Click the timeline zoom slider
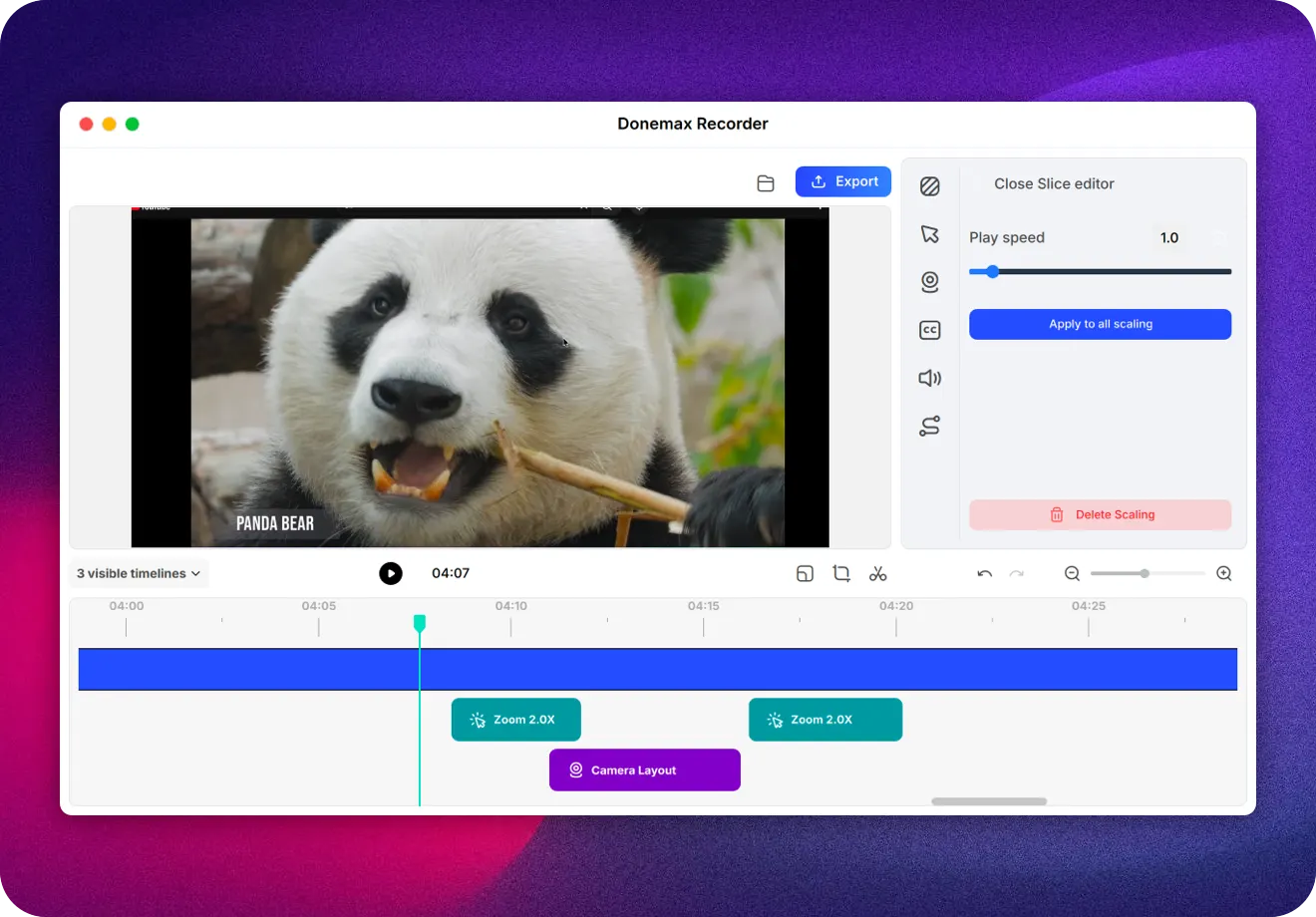The width and height of the screenshot is (1316, 917). click(x=1148, y=573)
